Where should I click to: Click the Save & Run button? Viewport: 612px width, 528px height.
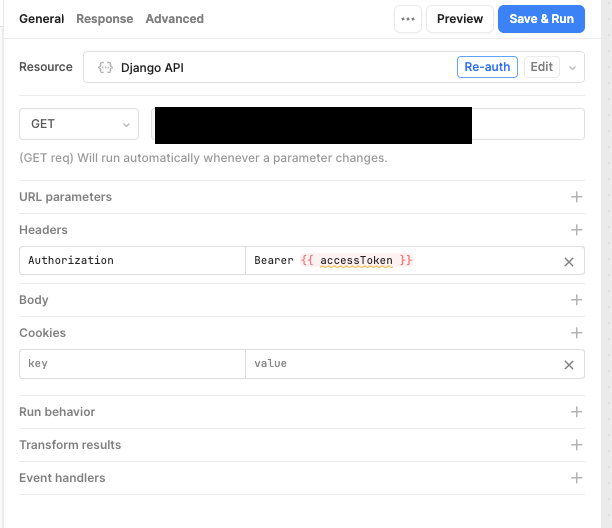pos(541,19)
